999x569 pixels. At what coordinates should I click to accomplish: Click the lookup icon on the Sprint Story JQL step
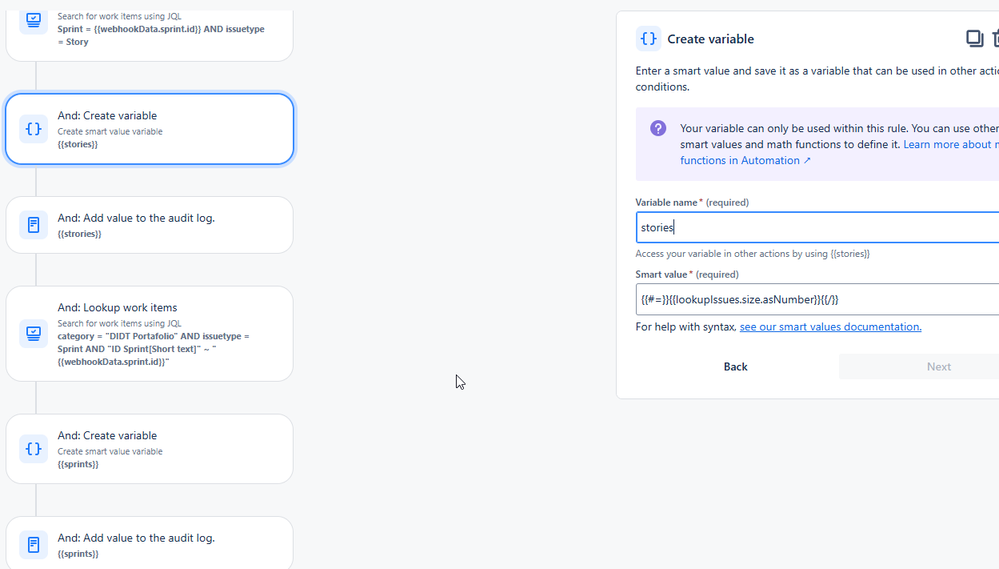click(x=33, y=20)
